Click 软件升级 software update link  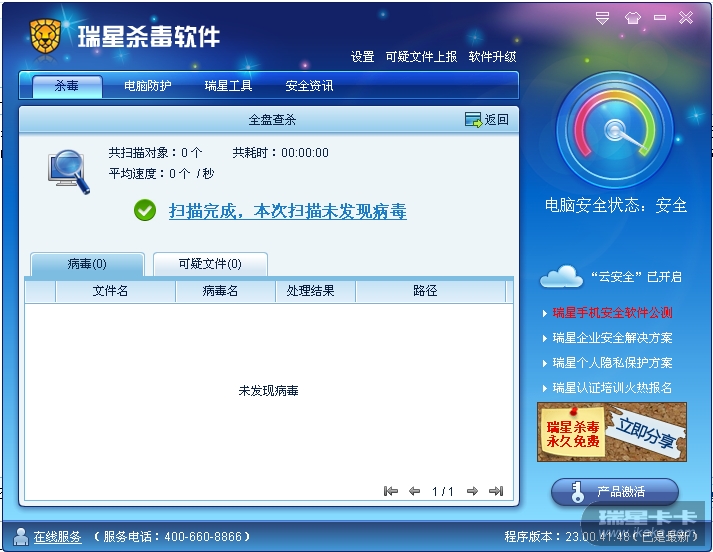[x=492, y=57]
